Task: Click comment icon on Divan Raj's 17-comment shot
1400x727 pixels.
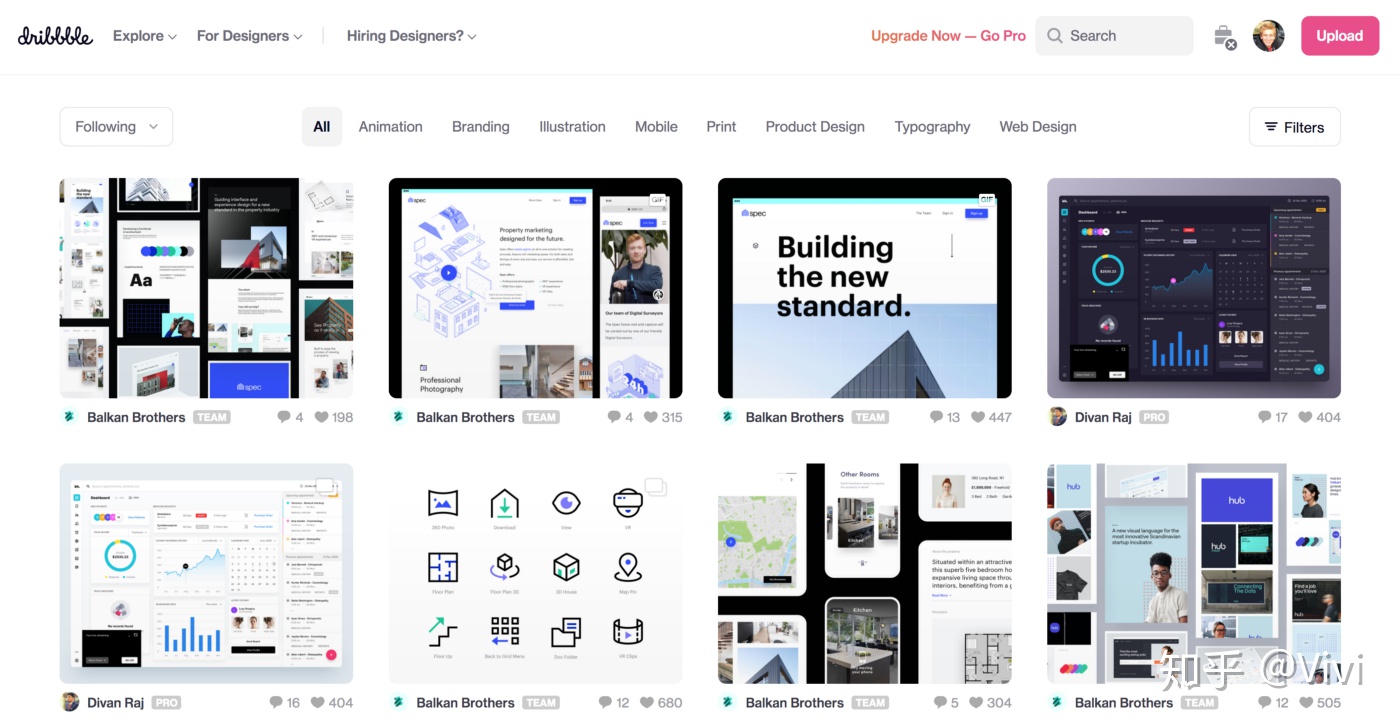Action: click(1265, 417)
